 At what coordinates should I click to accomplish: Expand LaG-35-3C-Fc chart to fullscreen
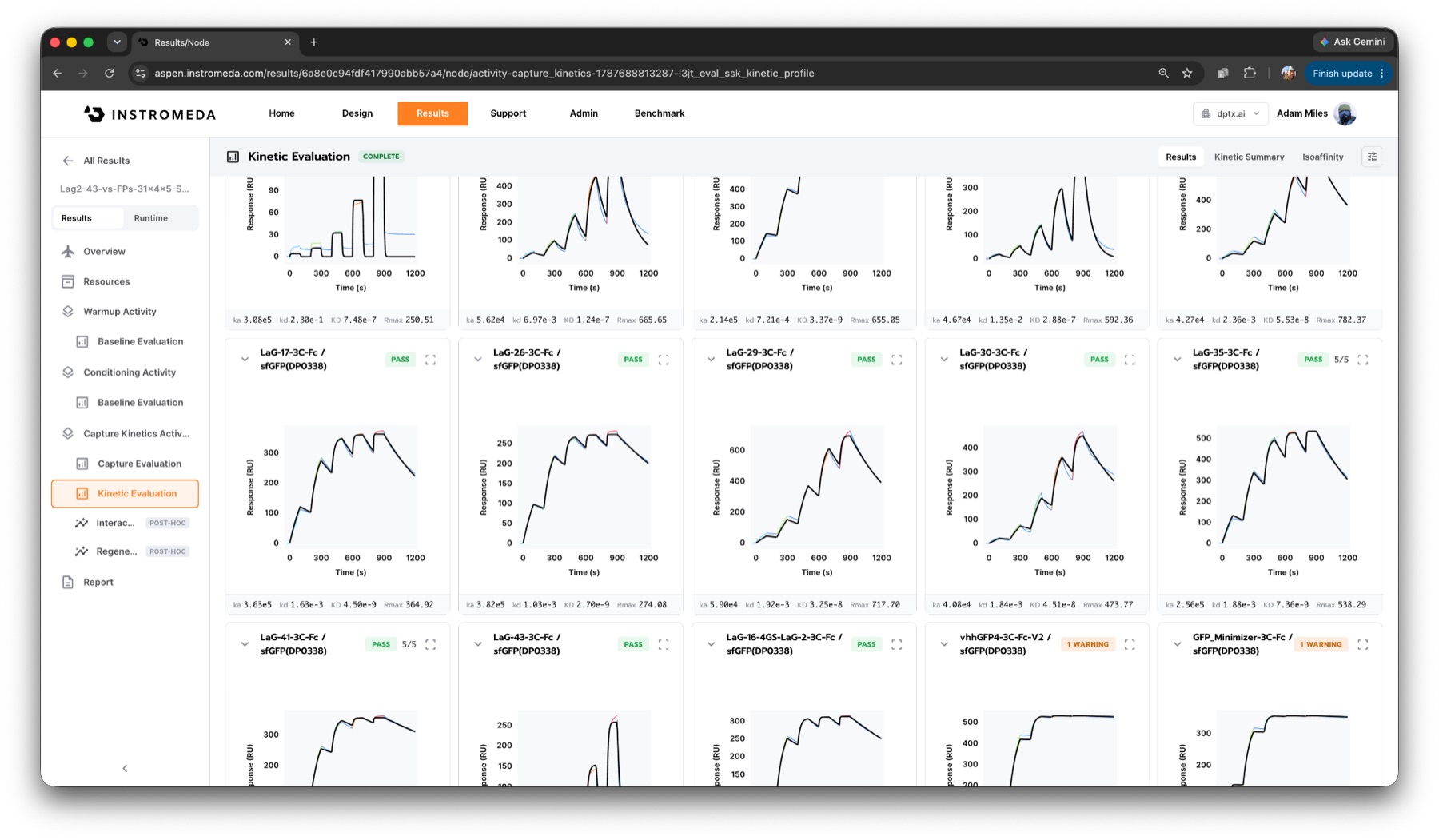(1363, 360)
